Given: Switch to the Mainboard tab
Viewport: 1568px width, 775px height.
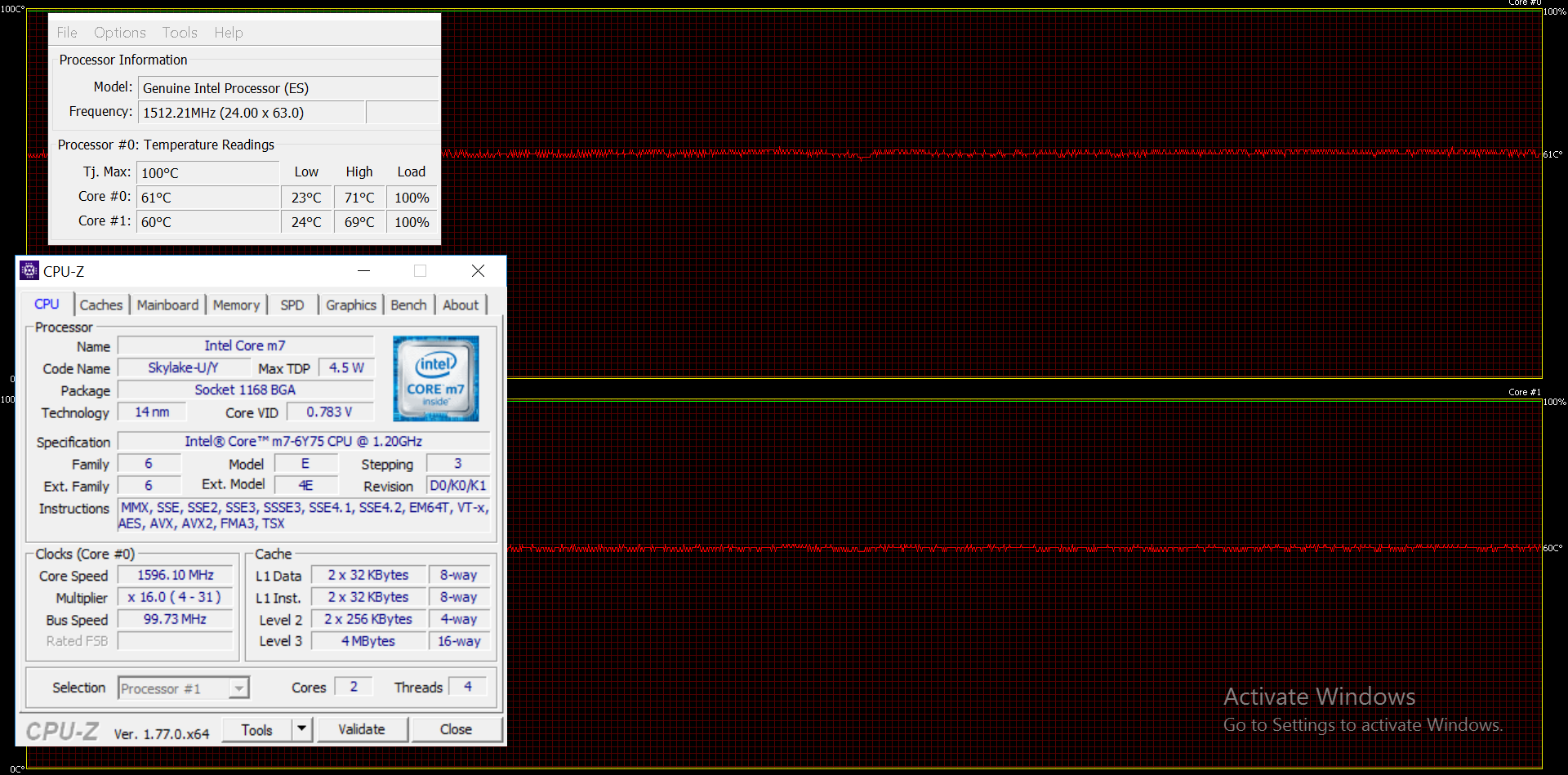Looking at the screenshot, I should [x=167, y=305].
